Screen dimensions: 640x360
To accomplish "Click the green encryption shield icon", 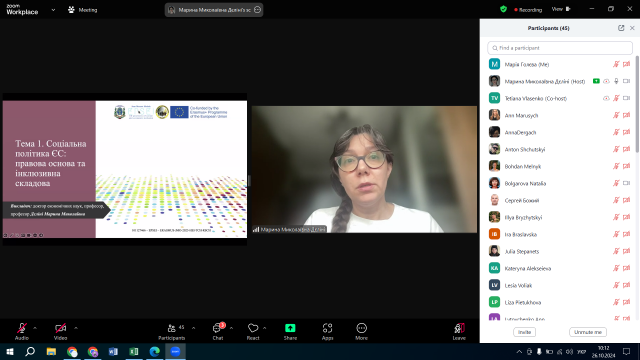I will click(503, 9).
